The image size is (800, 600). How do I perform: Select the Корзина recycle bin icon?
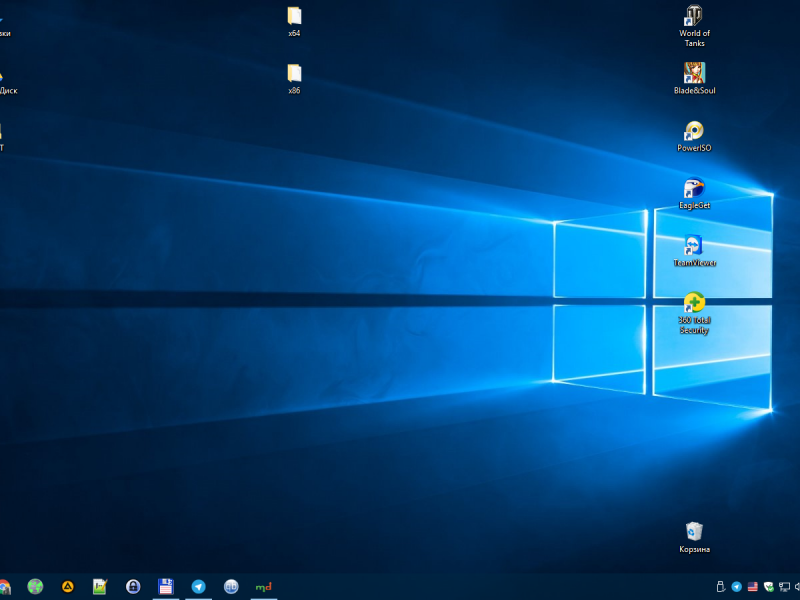tap(694, 537)
